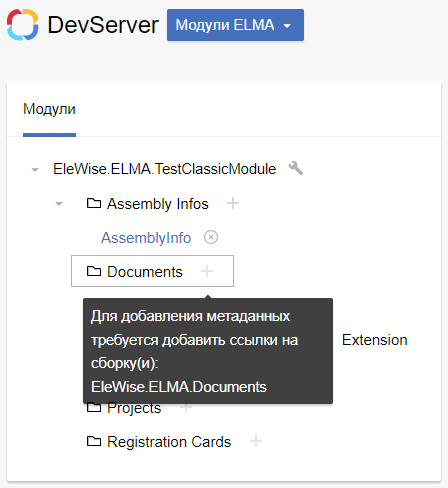
Task: Open the Модули ELMA dropdown menu
Action: click(x=235, y=25)
